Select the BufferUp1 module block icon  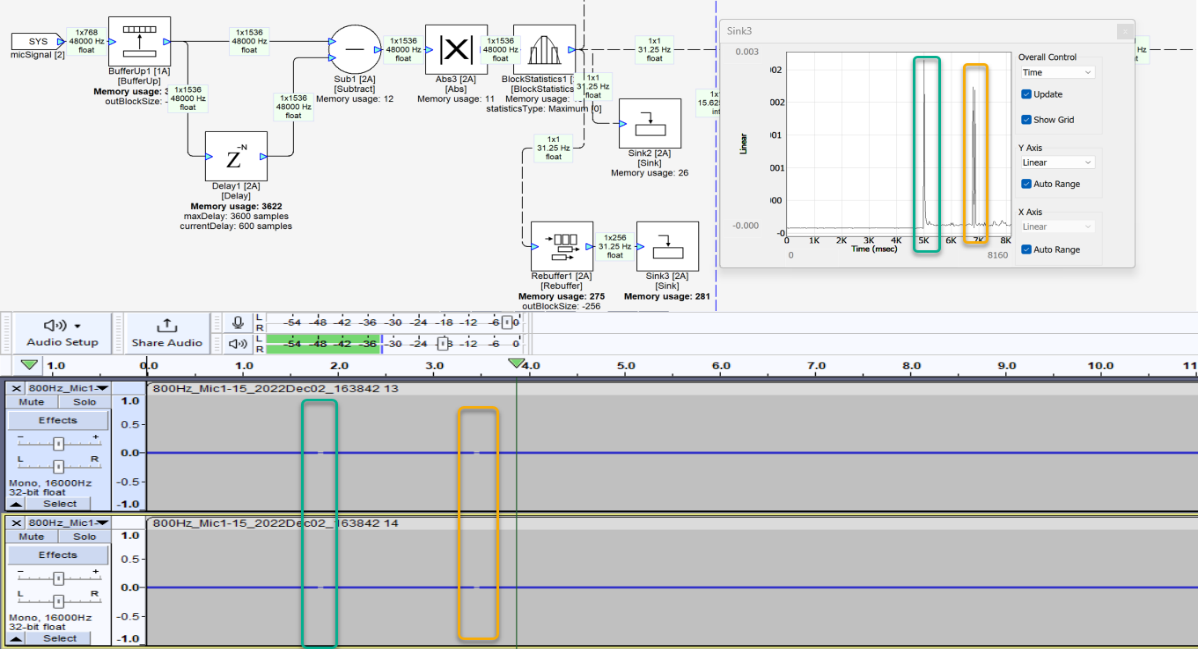tap(139, 42)
